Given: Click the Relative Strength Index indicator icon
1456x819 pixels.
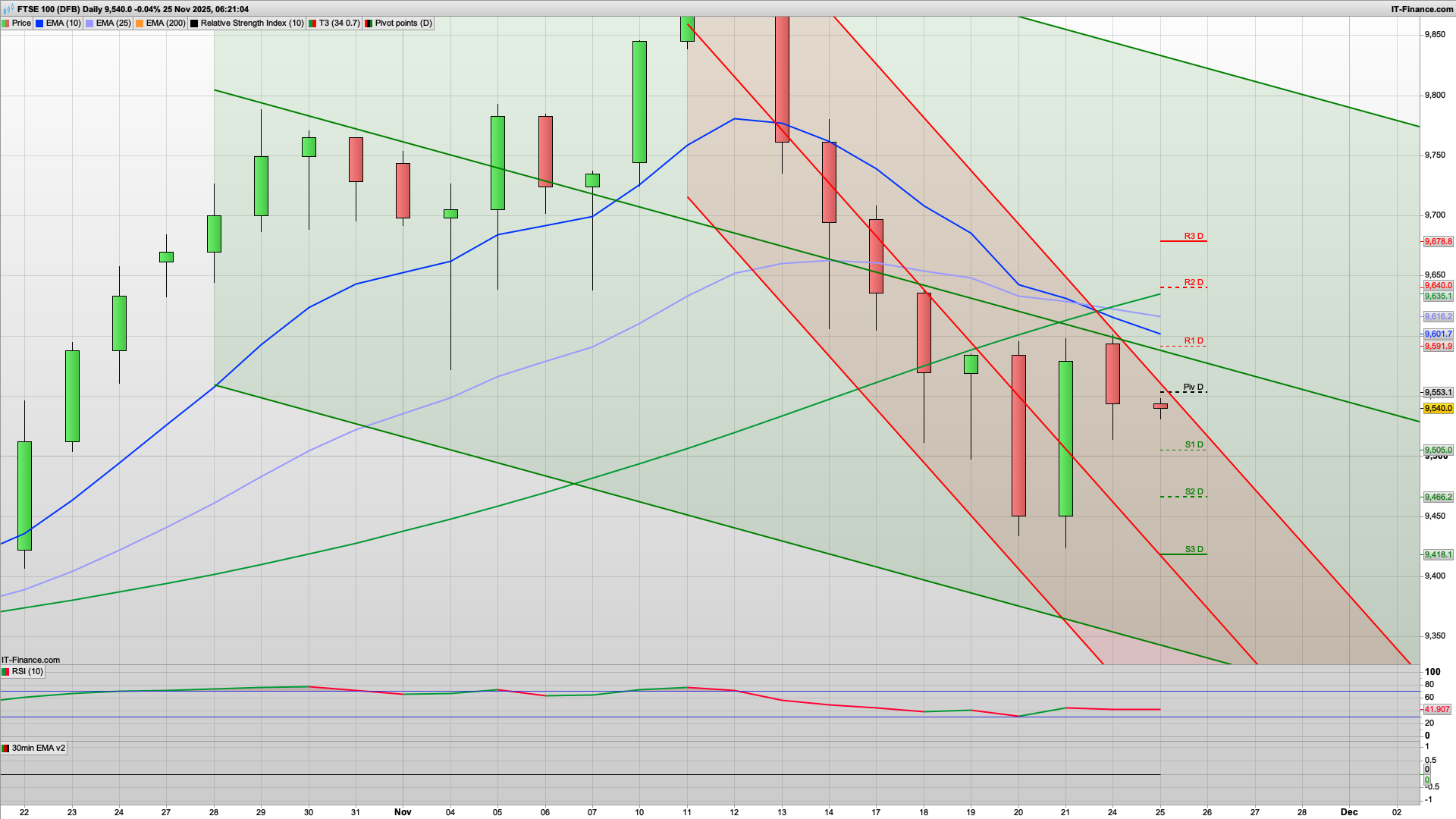Looking at the screenshot, I should (x=194, y=23).
